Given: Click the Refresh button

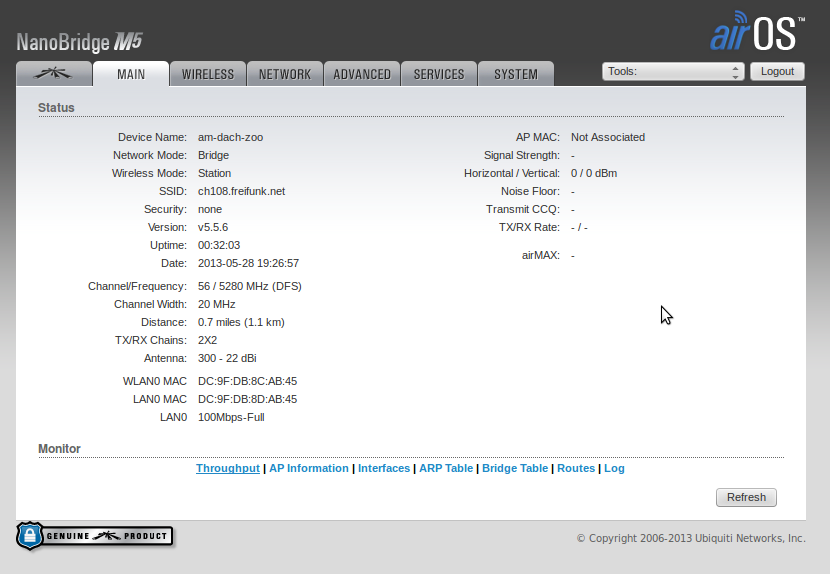Looking at the screenshot, I should pos(746,497).
